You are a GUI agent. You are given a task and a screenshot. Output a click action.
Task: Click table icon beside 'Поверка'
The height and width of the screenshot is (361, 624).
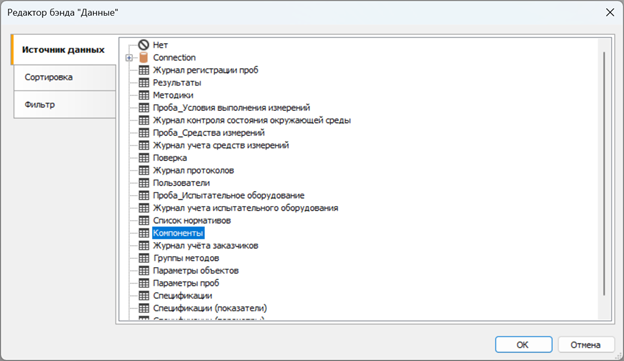point(144,158)
